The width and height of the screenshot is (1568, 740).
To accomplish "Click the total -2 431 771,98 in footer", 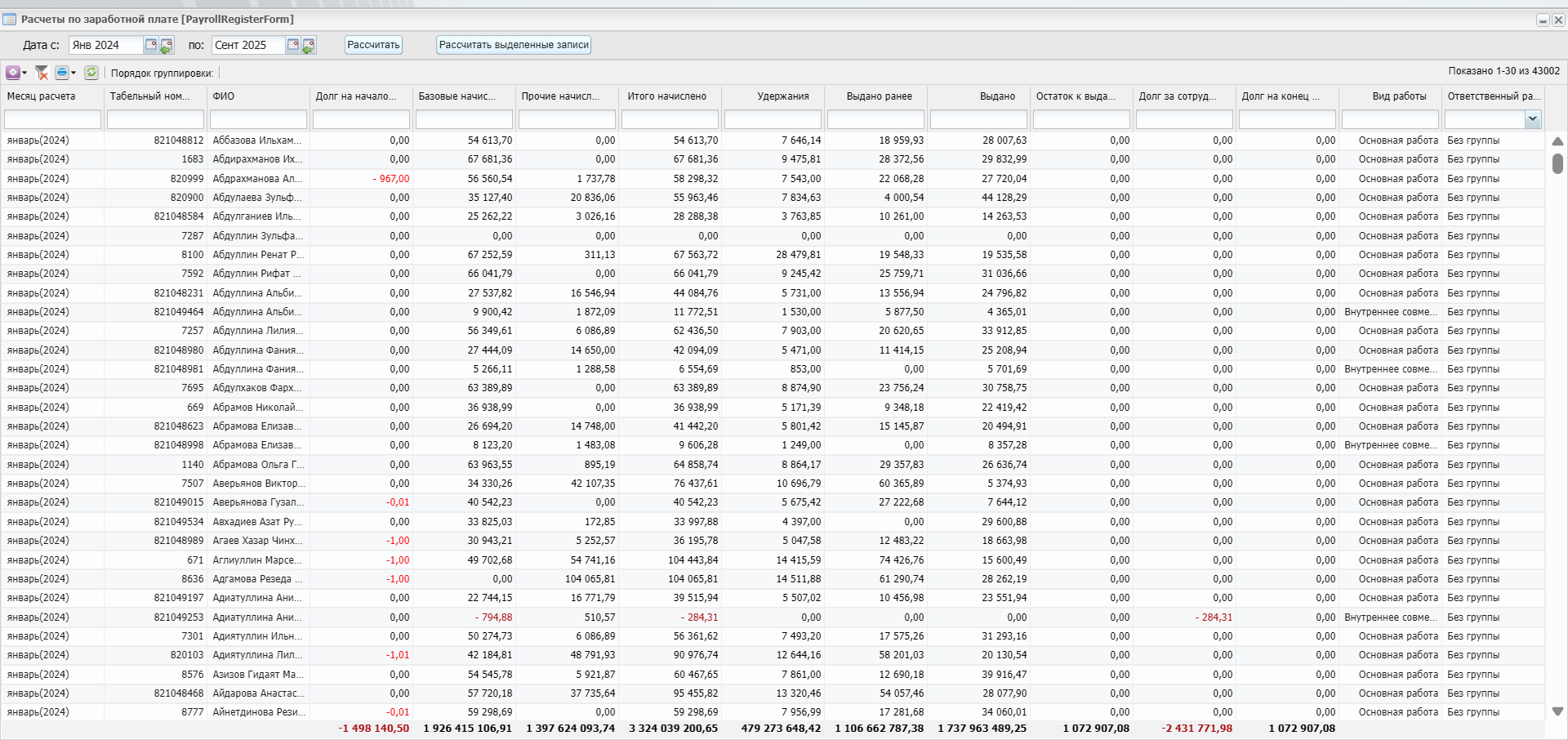I will pos(1196,729).
